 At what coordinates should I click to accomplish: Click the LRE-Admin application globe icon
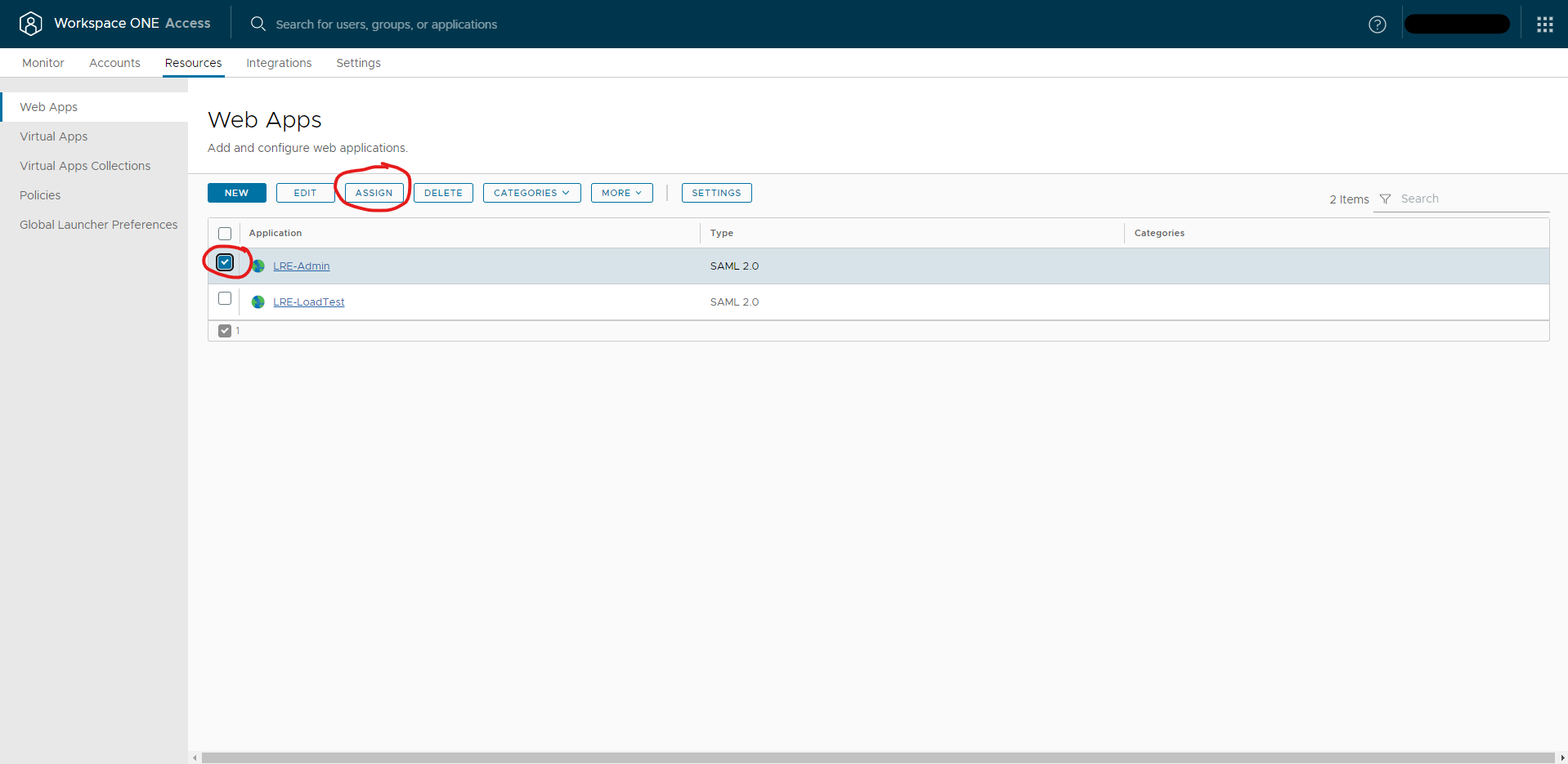[x=258, y=266]
